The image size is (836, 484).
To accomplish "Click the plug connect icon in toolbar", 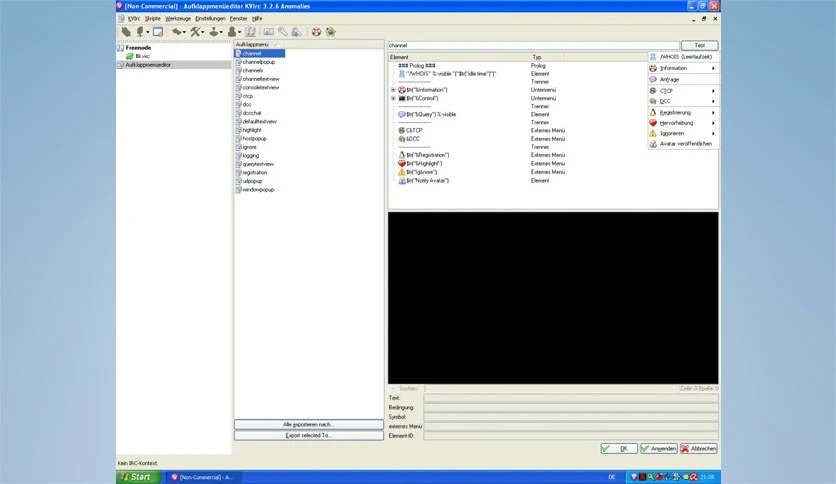I will pyautogui.click(x=126, y=32).
